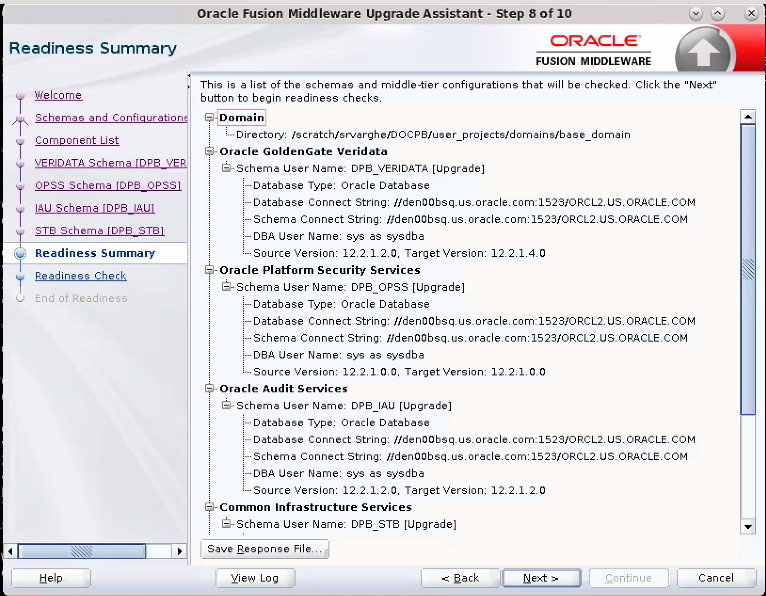Go back with the Back button
The height and width of the screenshot is (596, 766).
pos(460,578)
